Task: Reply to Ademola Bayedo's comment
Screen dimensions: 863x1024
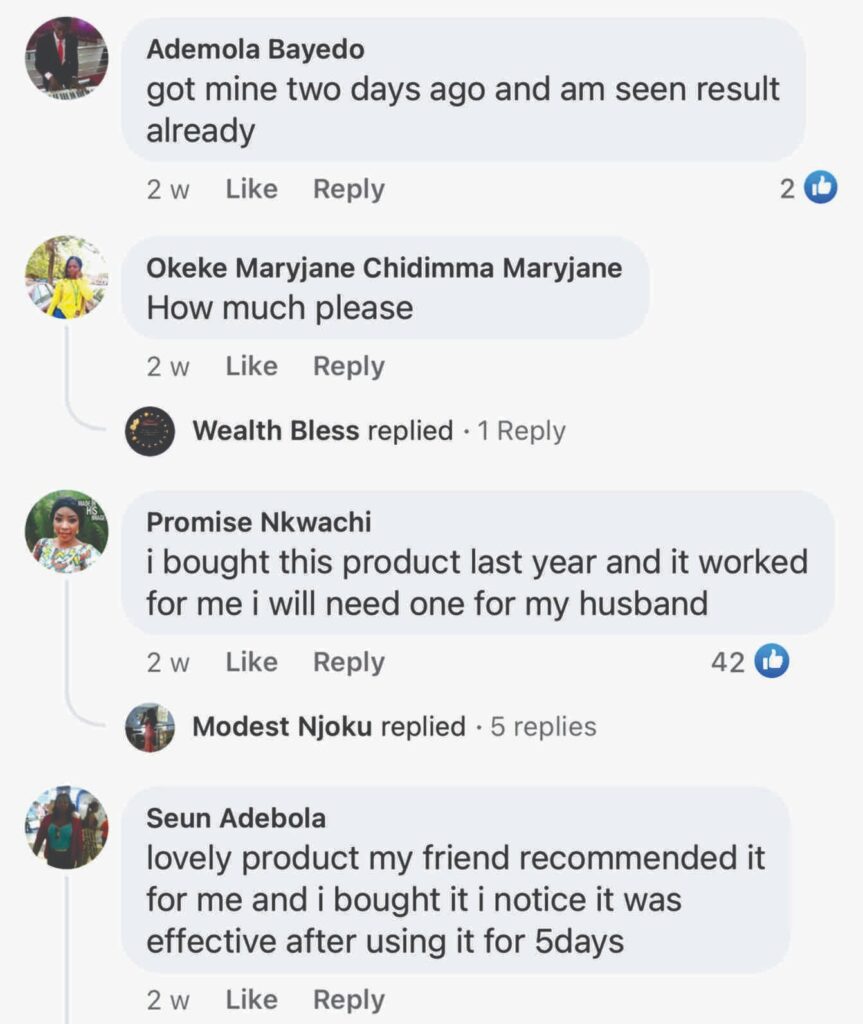Action: tap(348, 189)
